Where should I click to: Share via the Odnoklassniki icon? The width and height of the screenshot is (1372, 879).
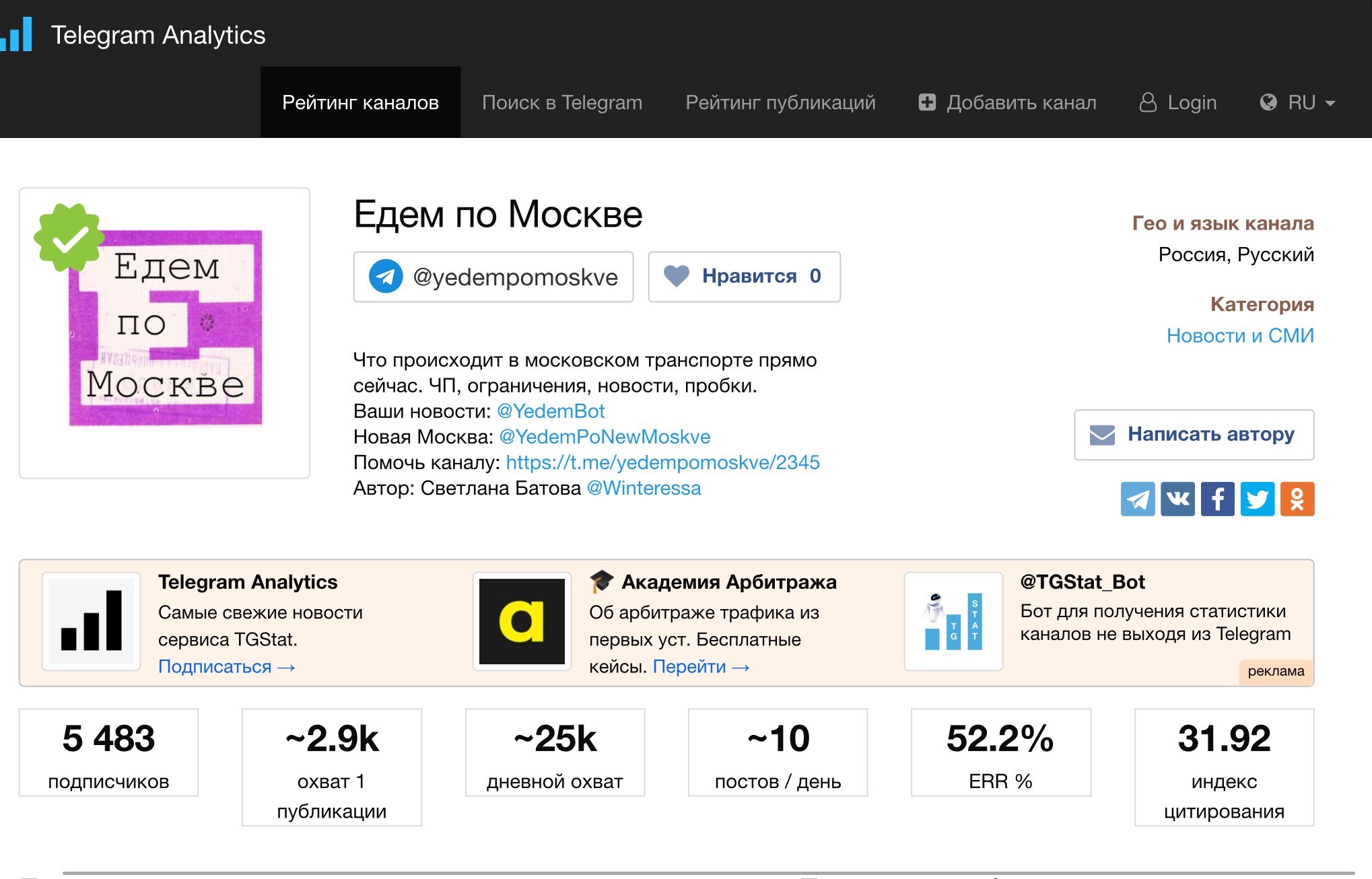click(1297, 499)
